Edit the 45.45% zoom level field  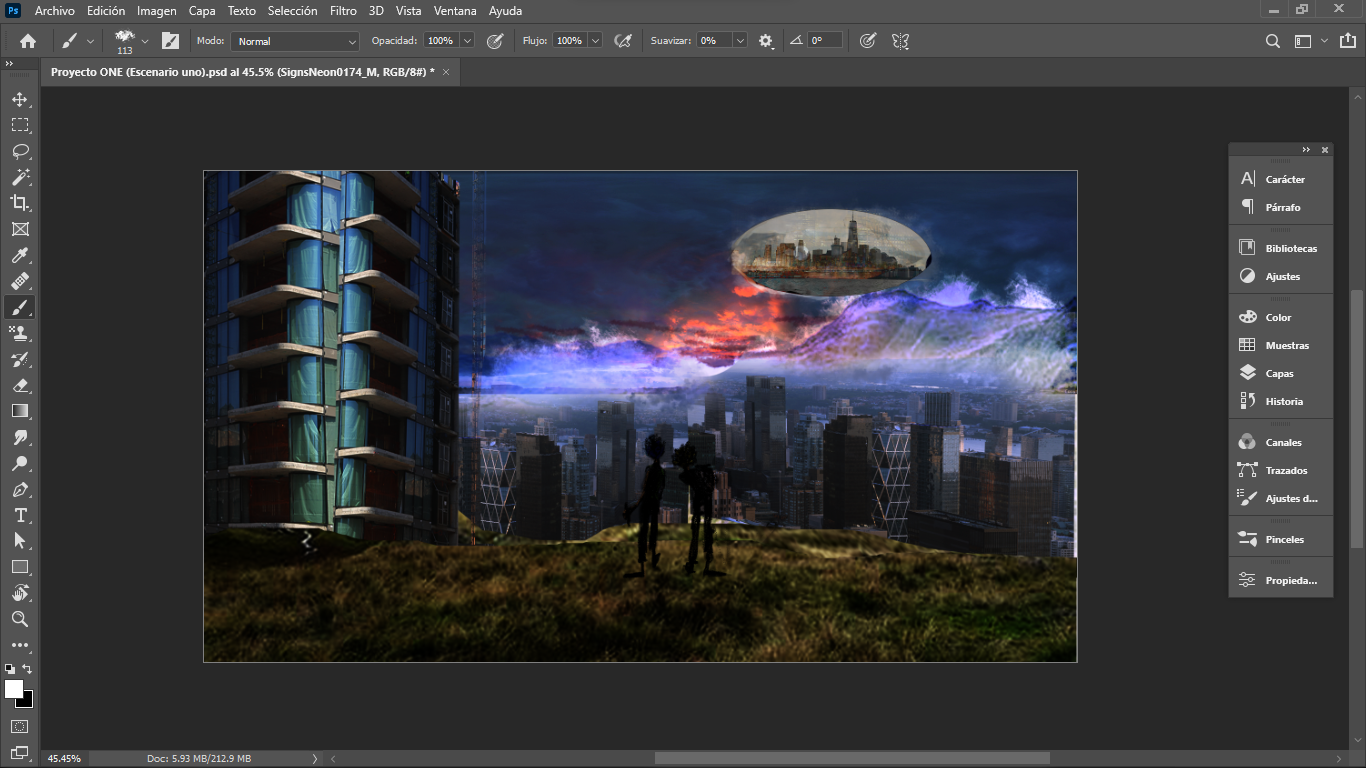pyautogui.click(x=66, y=759)
